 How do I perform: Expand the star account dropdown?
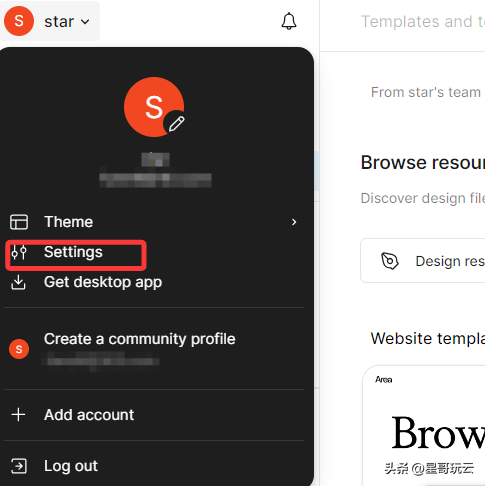pos(50,21)
